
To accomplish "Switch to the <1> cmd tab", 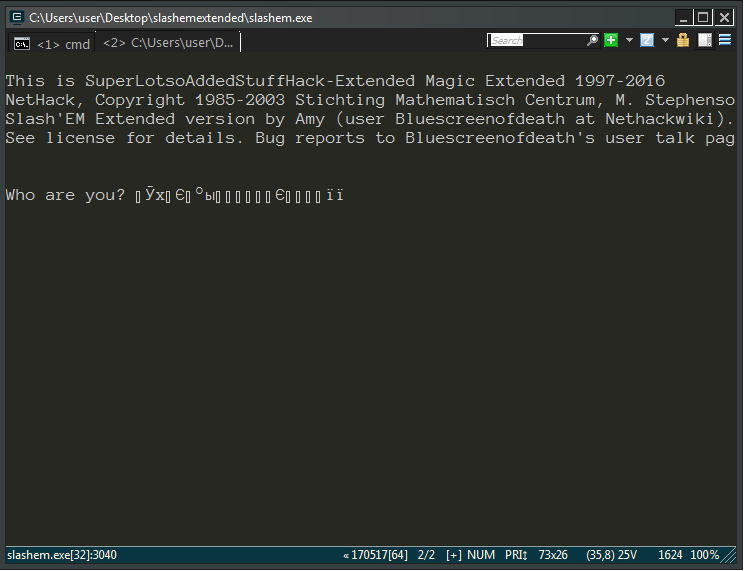I will click(x=52, y=44).
